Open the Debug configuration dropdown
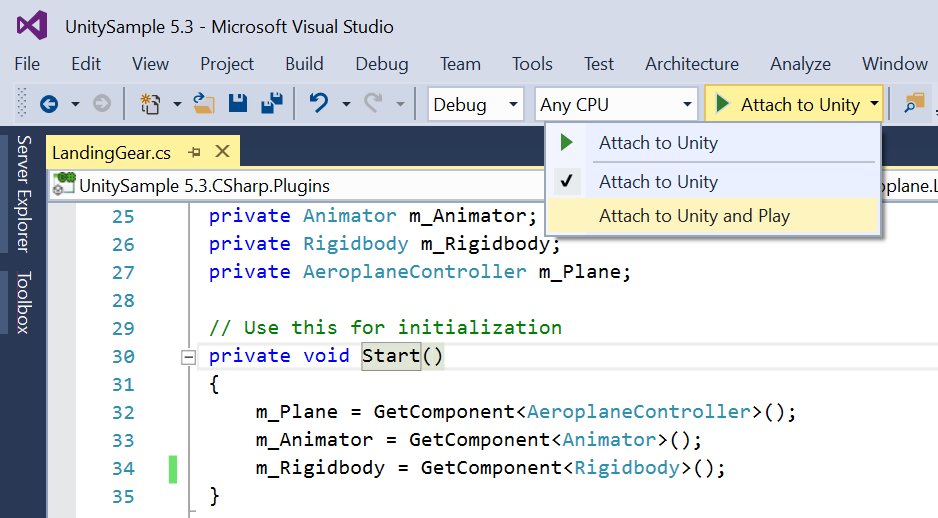The height and width of the screenshot is (518, 938). click(x=476, y=105)
